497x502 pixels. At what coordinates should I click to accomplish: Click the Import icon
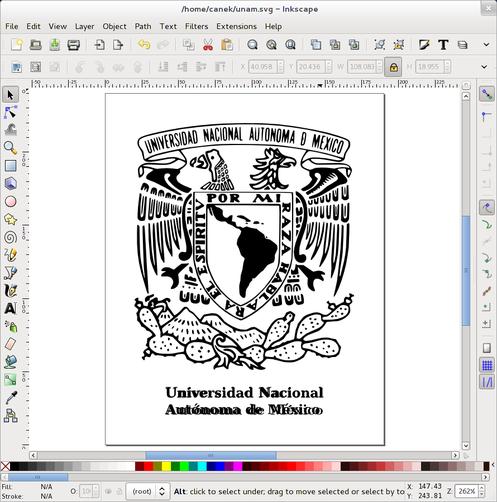[x=99, y=44]
